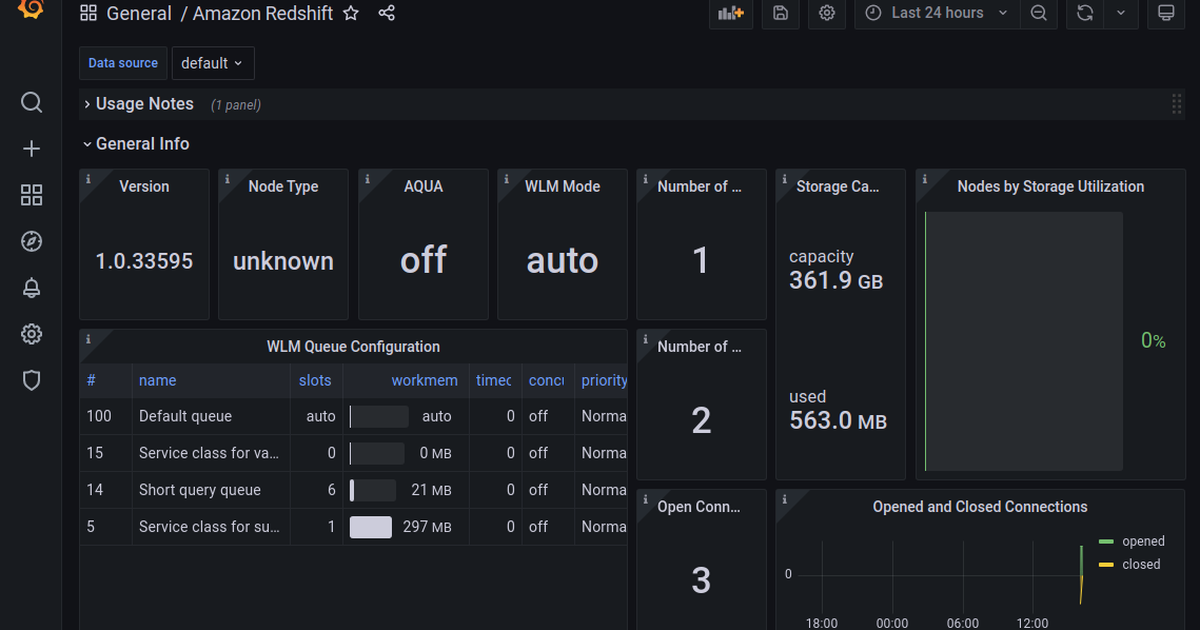Show info icon on Open Connections panel
The image size is (1200, 630).
point(646,499)
